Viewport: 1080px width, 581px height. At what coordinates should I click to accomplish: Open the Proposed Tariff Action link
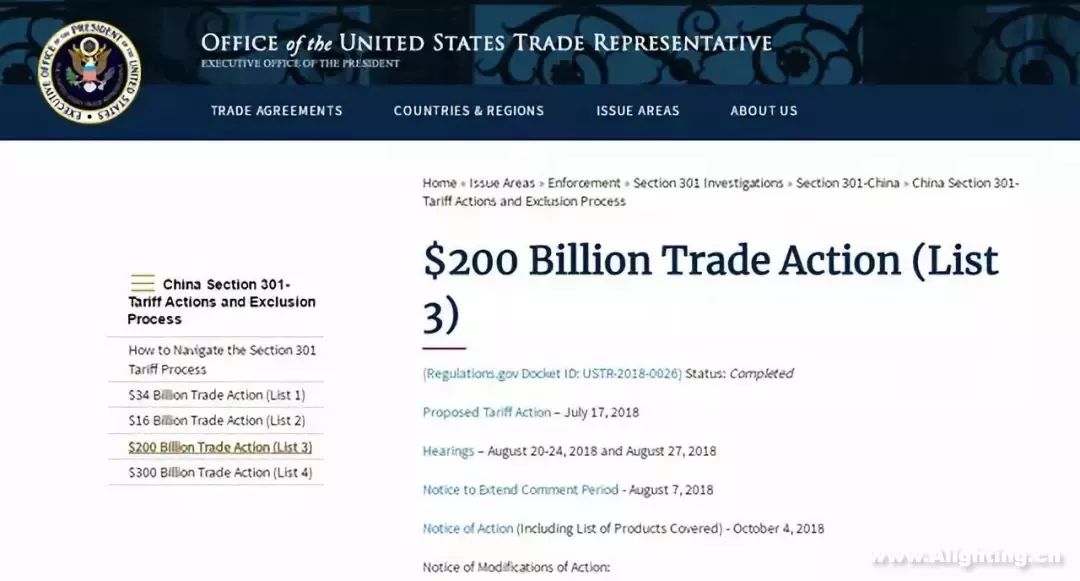point(486,412)
